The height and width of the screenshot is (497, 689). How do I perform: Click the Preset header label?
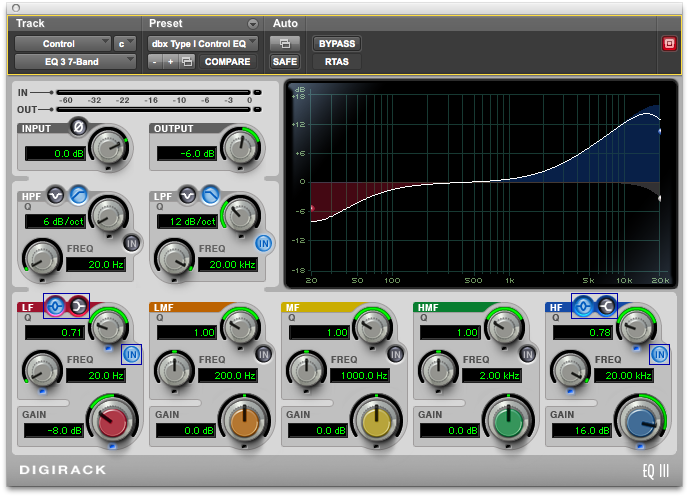coord(165,23)
